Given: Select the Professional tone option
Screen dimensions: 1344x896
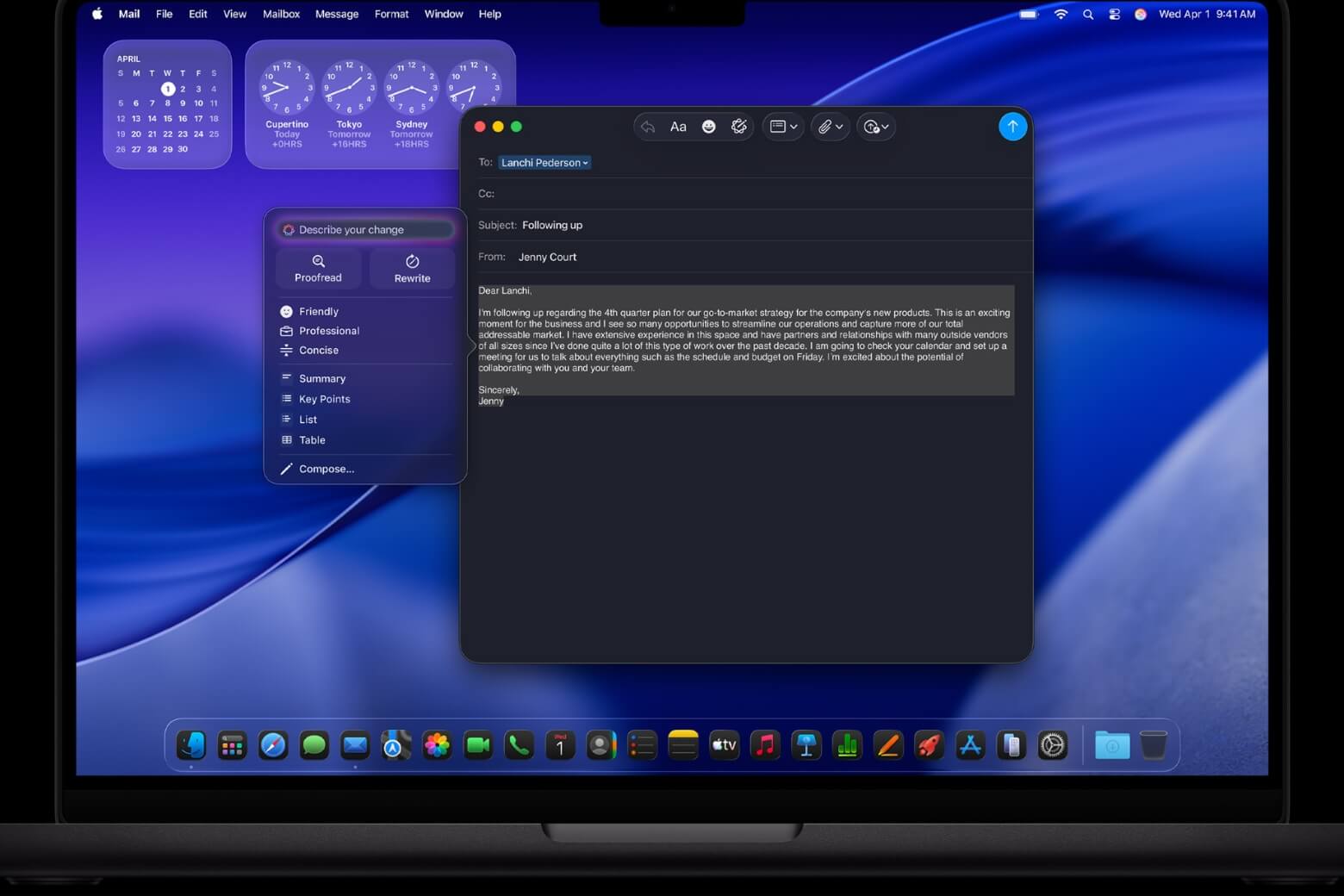Looking at the screenshot, I should [x=328, y=330].
